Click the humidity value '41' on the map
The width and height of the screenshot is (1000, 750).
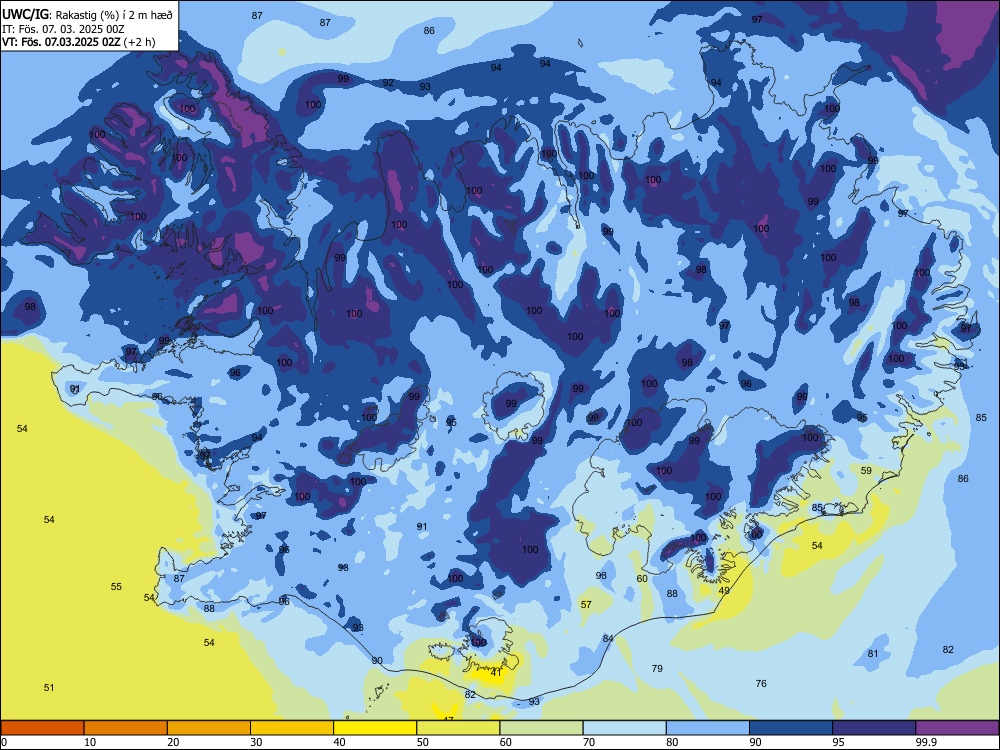496,672
